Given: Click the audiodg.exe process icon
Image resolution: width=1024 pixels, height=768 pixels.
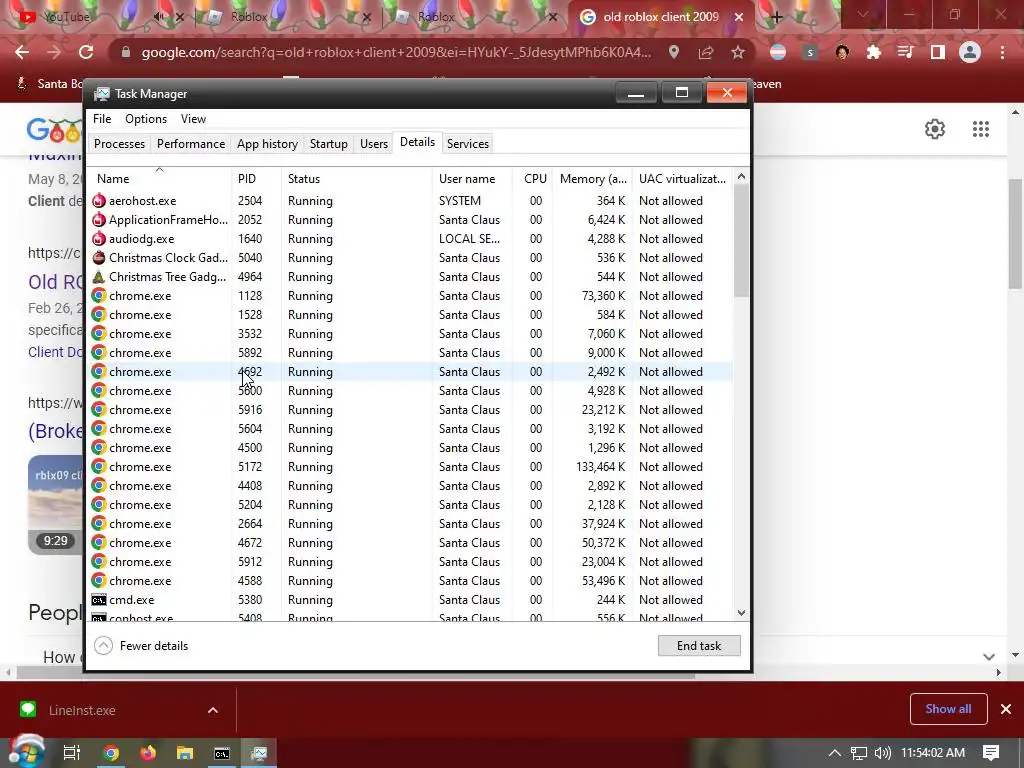Looking at the screenshot, I should point(99,238).
